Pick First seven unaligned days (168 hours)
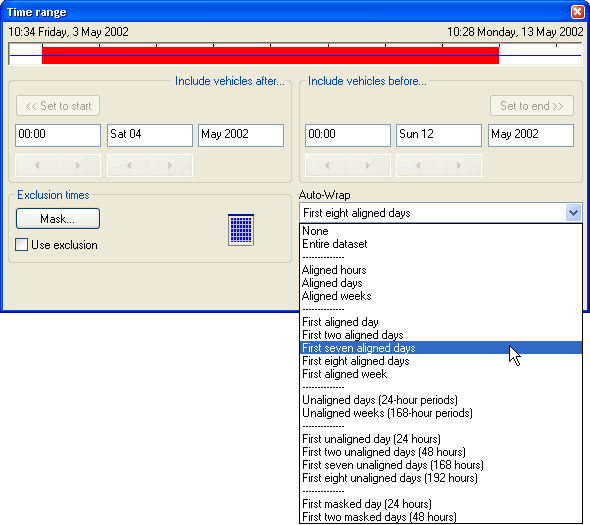590x525 pixels. tap(441, 465)
